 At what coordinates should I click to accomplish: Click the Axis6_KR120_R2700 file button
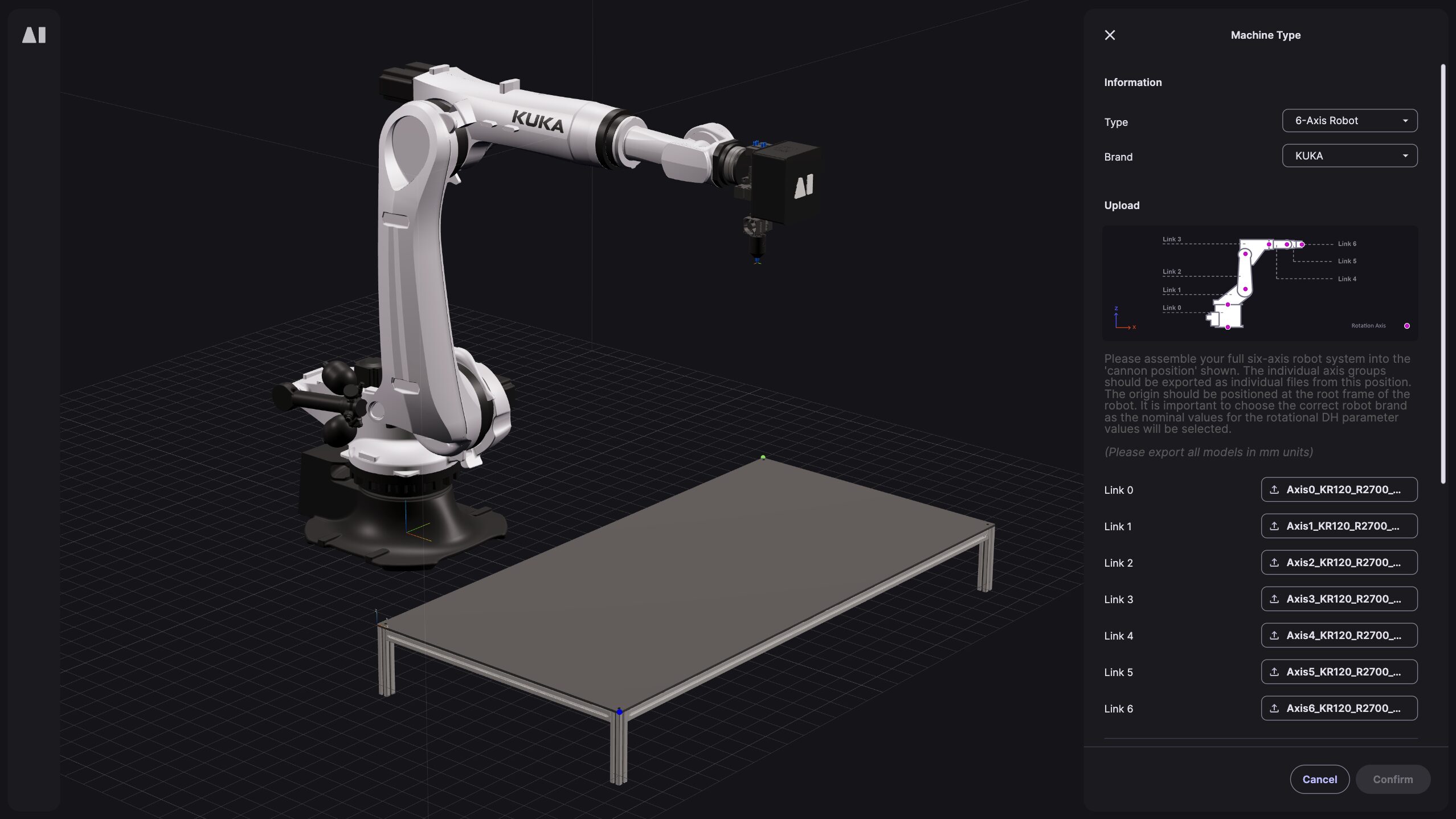pos(1339,708)
